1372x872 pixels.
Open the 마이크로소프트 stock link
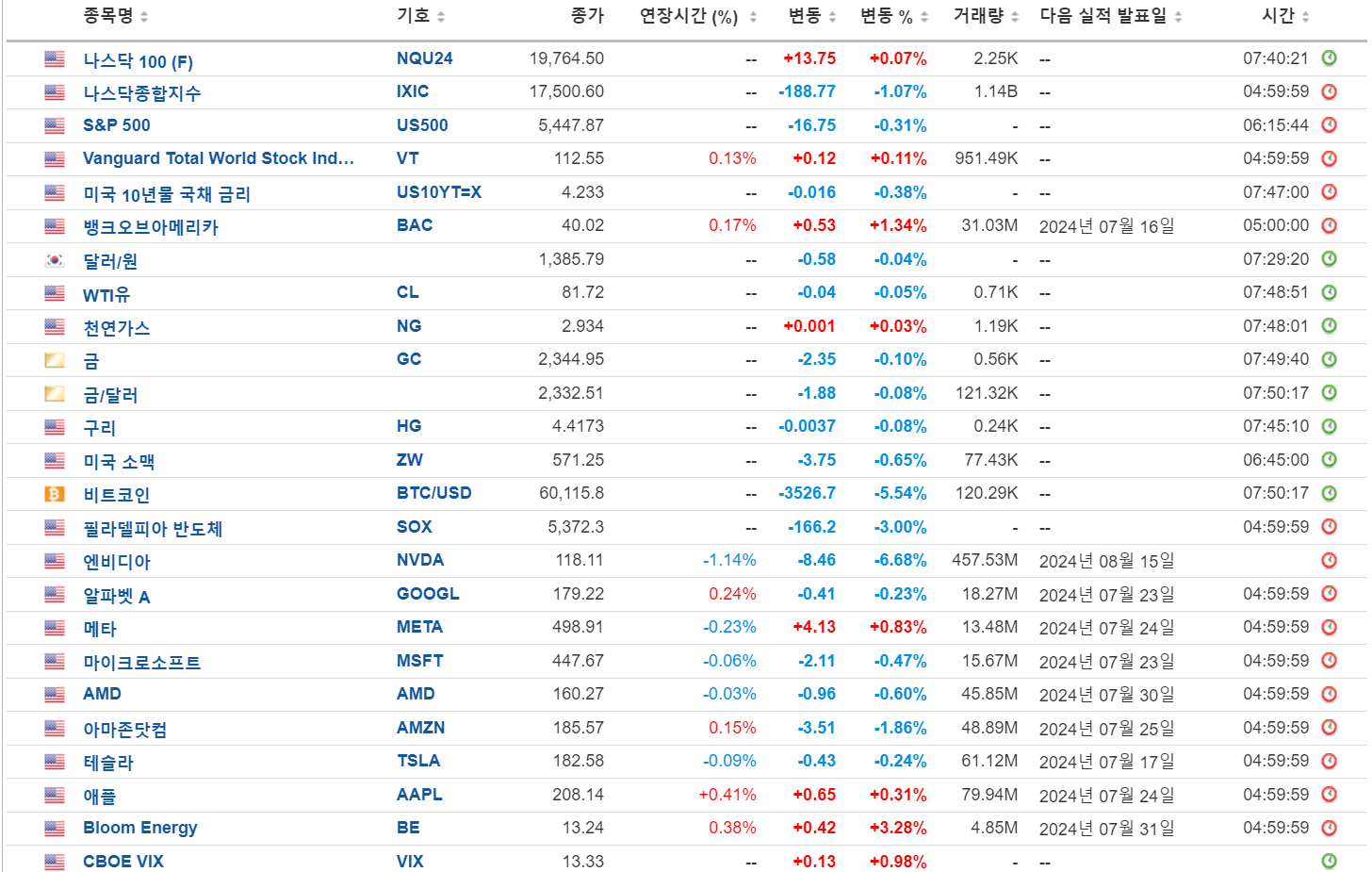(142, 663)
